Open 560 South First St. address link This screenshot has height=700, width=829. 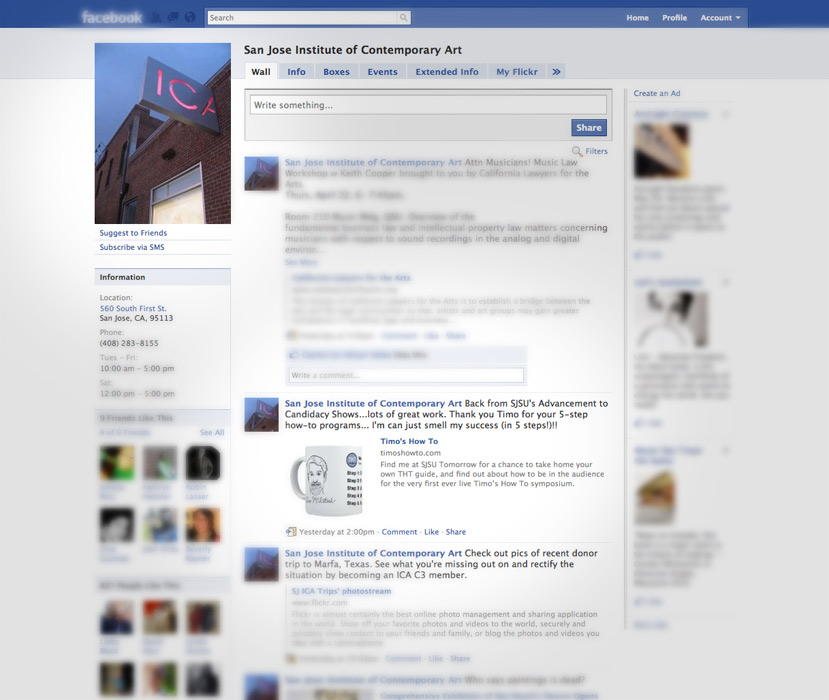(x=133, y=308)
